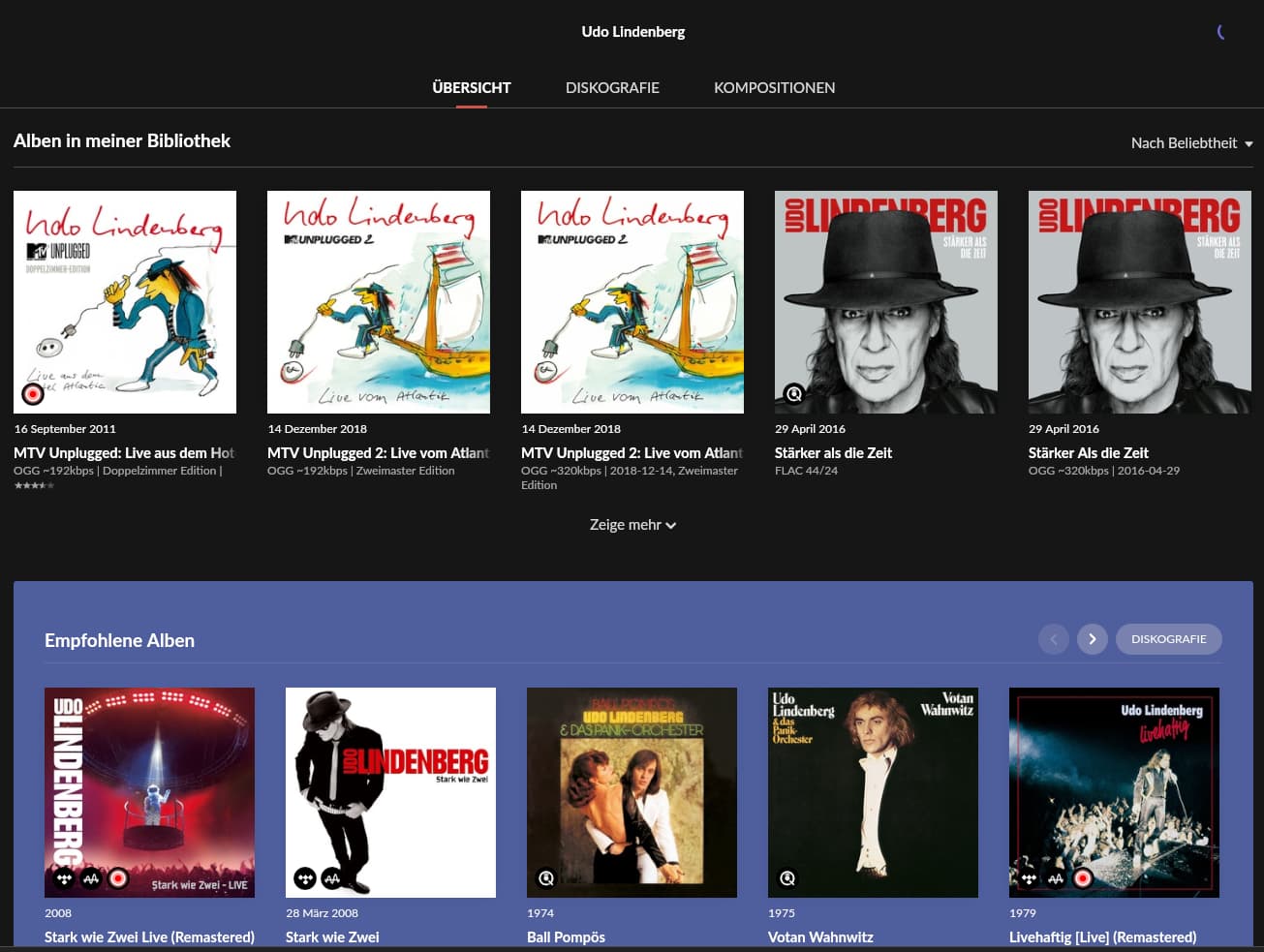Open Stärker Als die Zeit OGG album cover

[x=1140, y=302]
